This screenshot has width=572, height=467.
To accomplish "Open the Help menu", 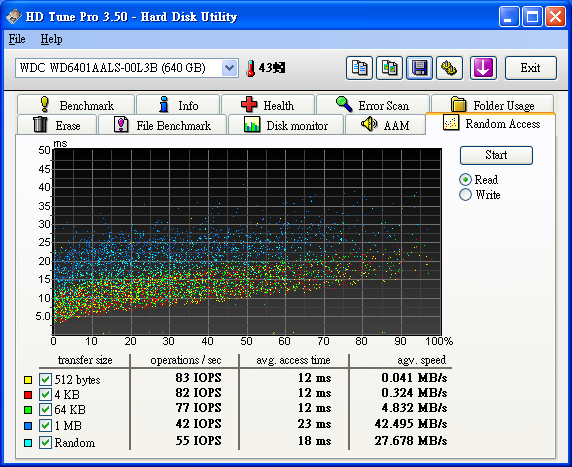I will coord(51,39).
